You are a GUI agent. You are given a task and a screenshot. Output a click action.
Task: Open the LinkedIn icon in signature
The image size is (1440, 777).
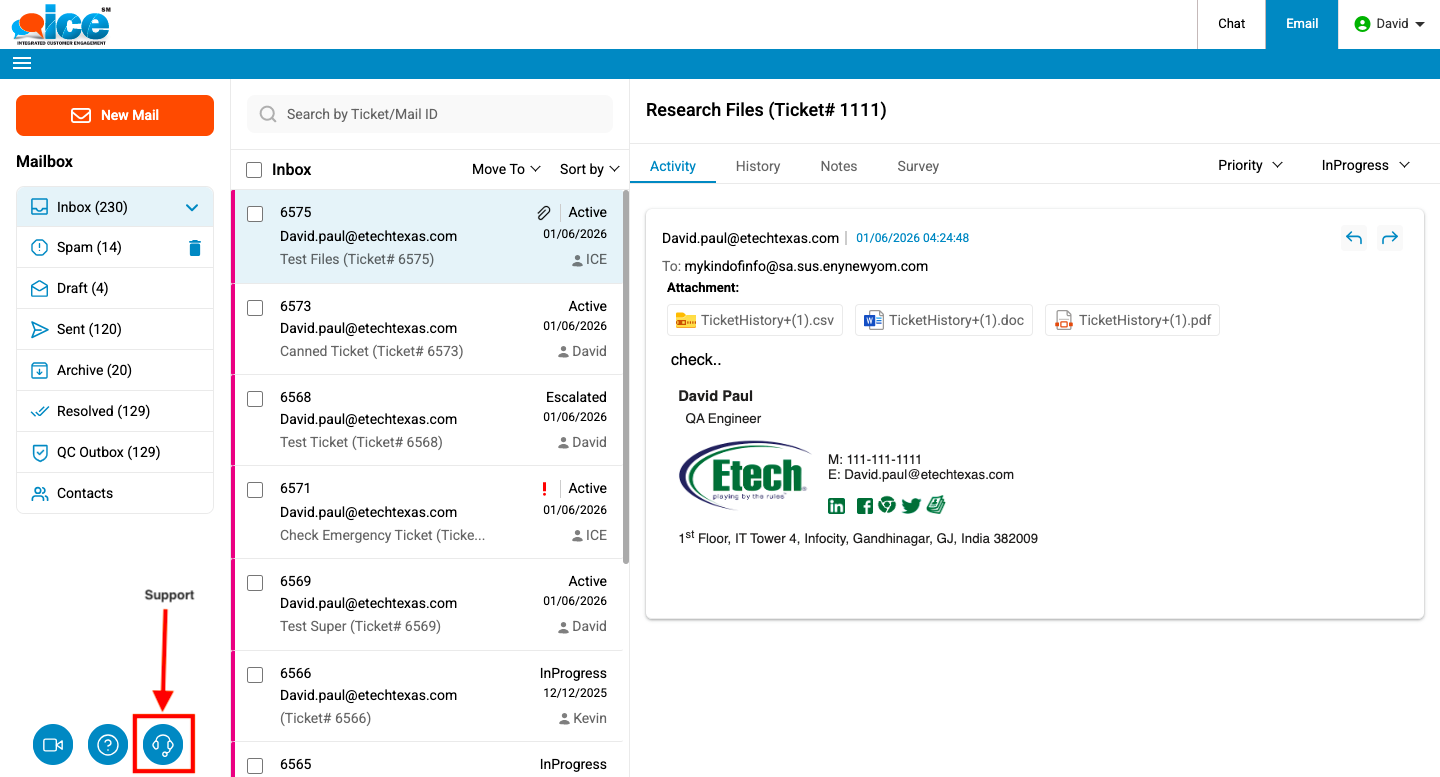(837, 506)
